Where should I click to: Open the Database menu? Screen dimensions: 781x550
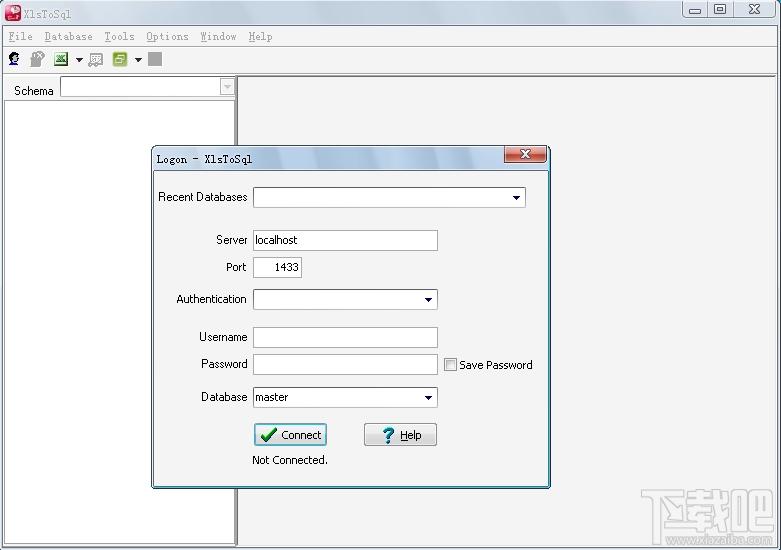(68, 36)
